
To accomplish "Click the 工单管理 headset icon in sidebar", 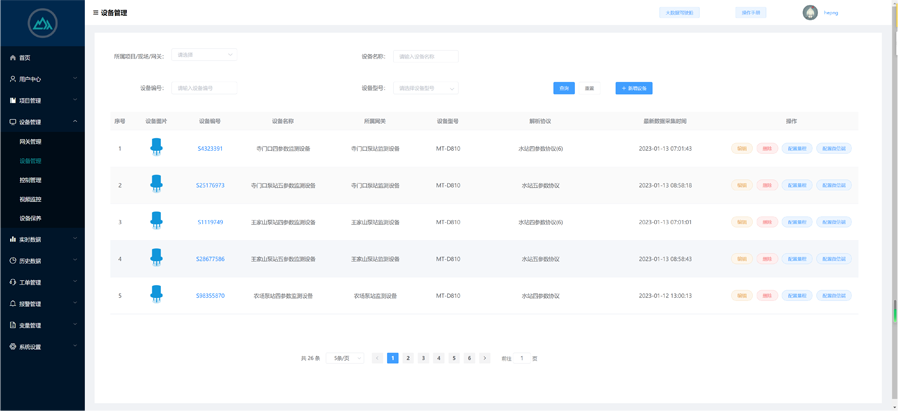I will (13, 283).
